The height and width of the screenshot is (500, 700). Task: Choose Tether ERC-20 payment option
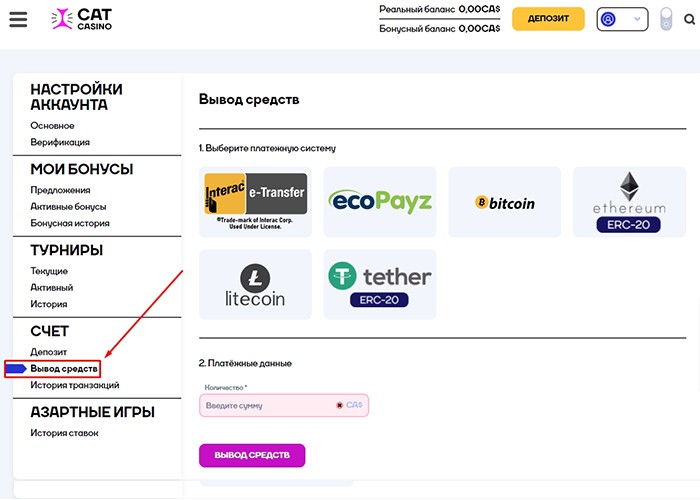pos(380,284)
